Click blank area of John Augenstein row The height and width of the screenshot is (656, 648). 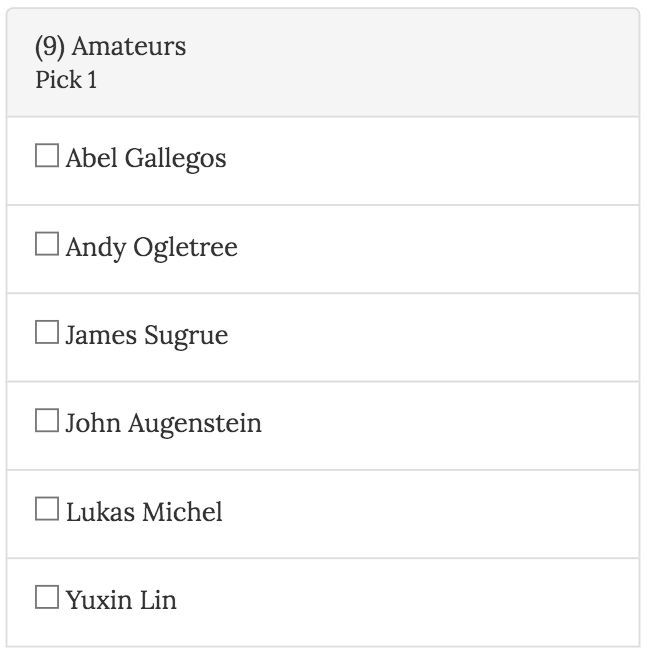click(450, 424)
